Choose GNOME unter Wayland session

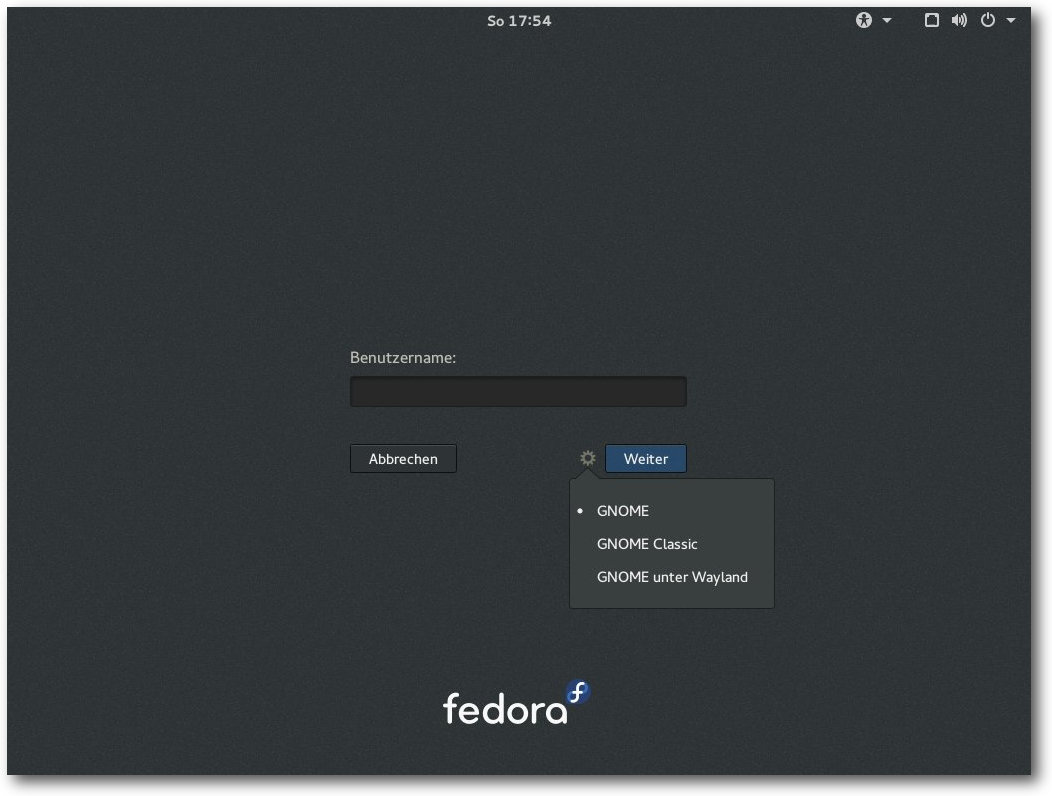pyautogui.click(x=672, y=577)
